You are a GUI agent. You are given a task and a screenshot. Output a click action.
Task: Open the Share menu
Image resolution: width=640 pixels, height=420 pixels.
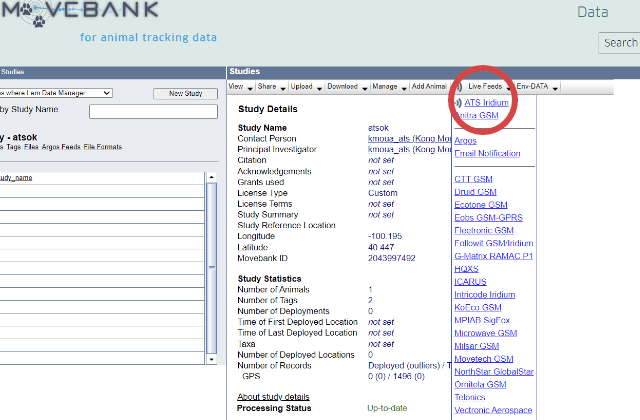(267, 87)
